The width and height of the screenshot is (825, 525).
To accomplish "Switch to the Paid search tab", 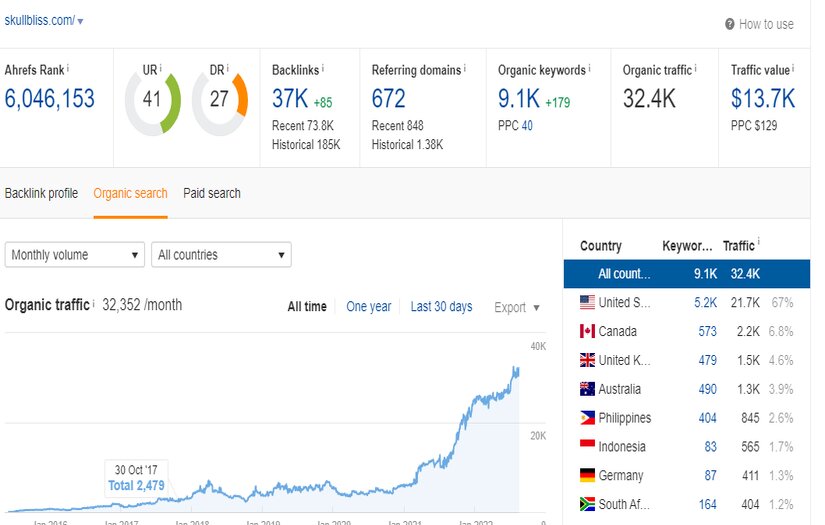I will pyautogui.click(x=212, y=194).
